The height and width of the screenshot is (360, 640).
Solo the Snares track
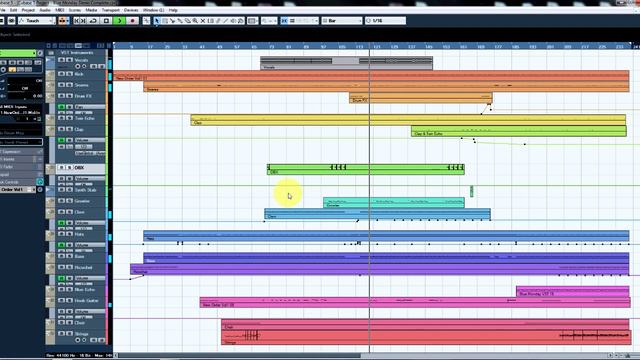tap(69, 85)
